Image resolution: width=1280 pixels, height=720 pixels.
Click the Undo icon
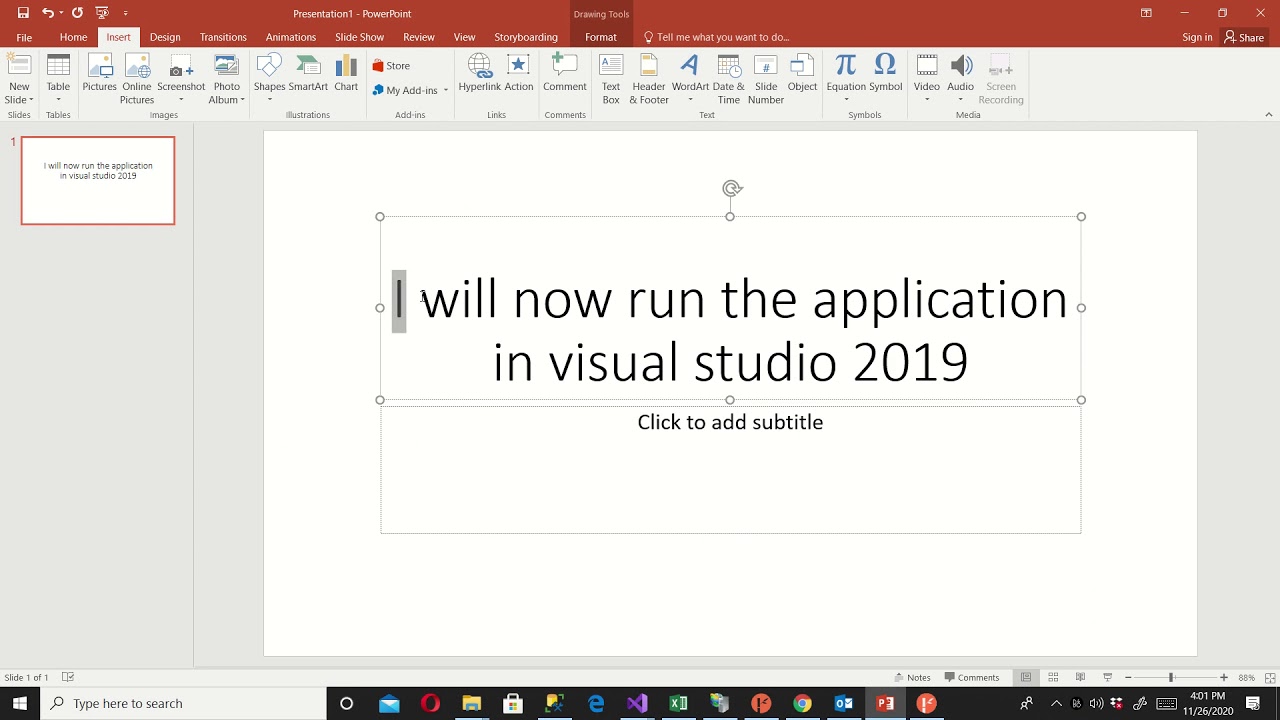coord(47,13)
